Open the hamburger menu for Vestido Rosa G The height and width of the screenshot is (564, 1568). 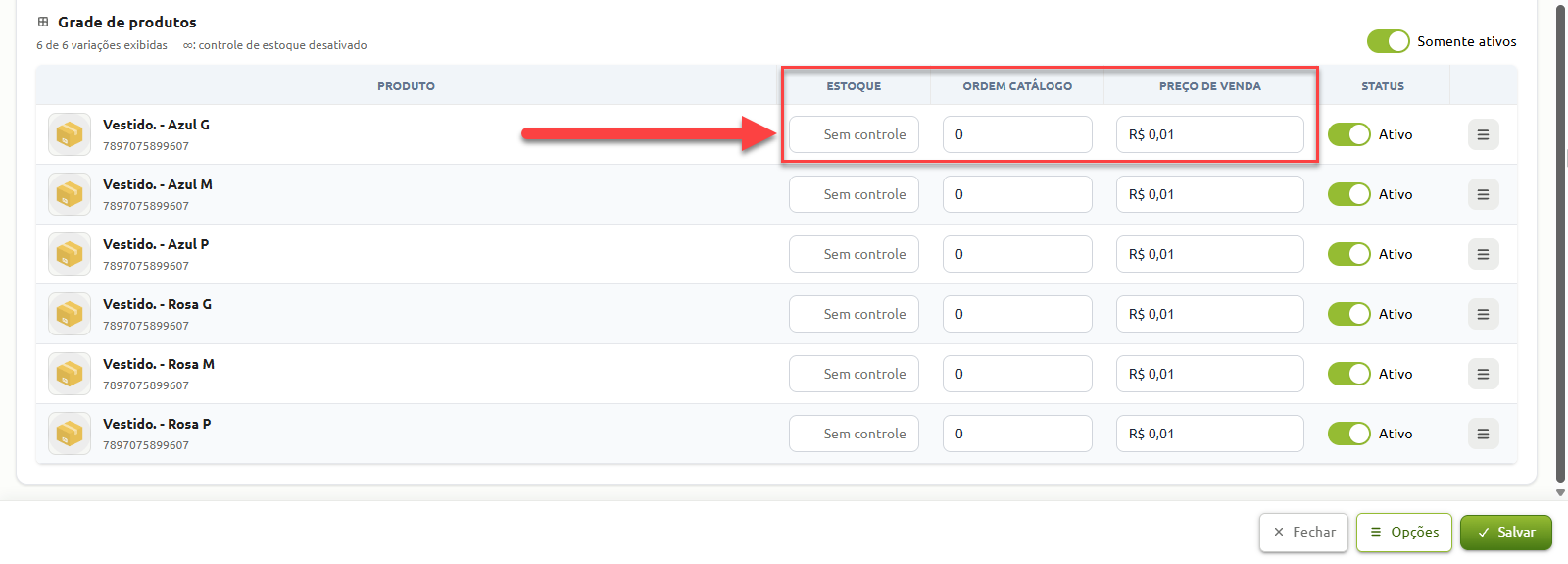(x=1483, y=314)
